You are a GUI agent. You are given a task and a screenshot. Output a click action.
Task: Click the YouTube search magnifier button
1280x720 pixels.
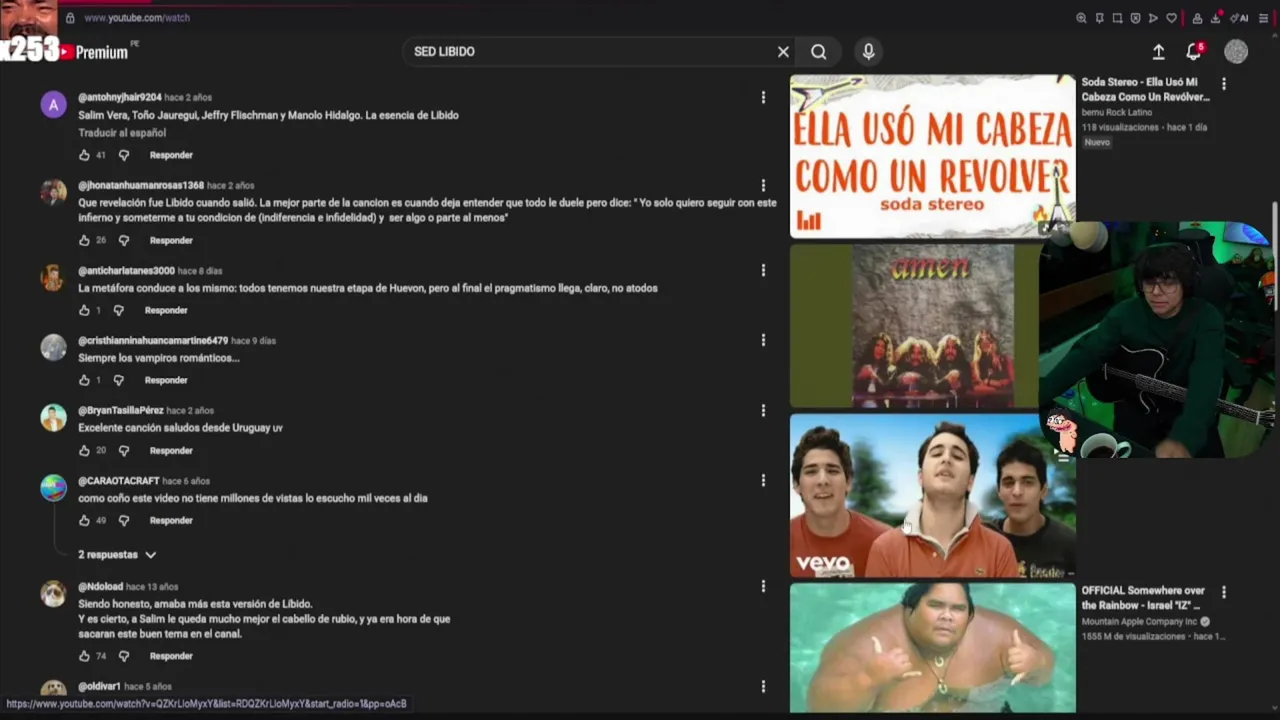point(819,52)
